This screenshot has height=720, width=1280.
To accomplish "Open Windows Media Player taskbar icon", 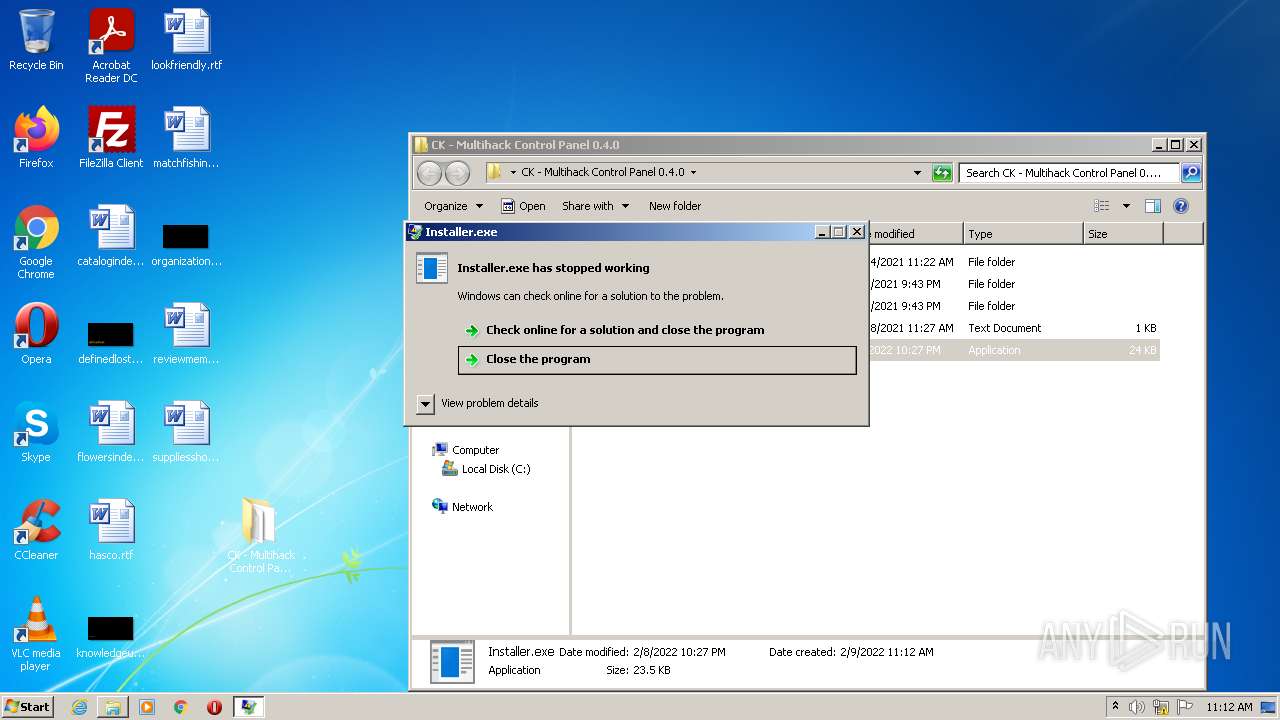I will 147,707.
